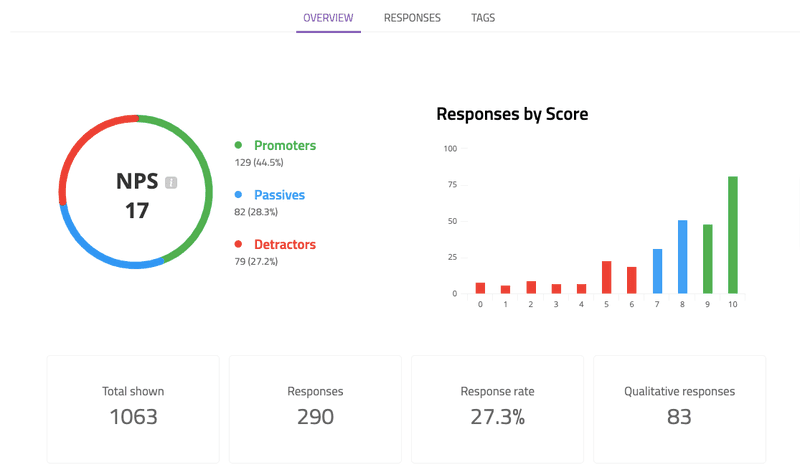Click the Promoters legend label

pos(284,146)
